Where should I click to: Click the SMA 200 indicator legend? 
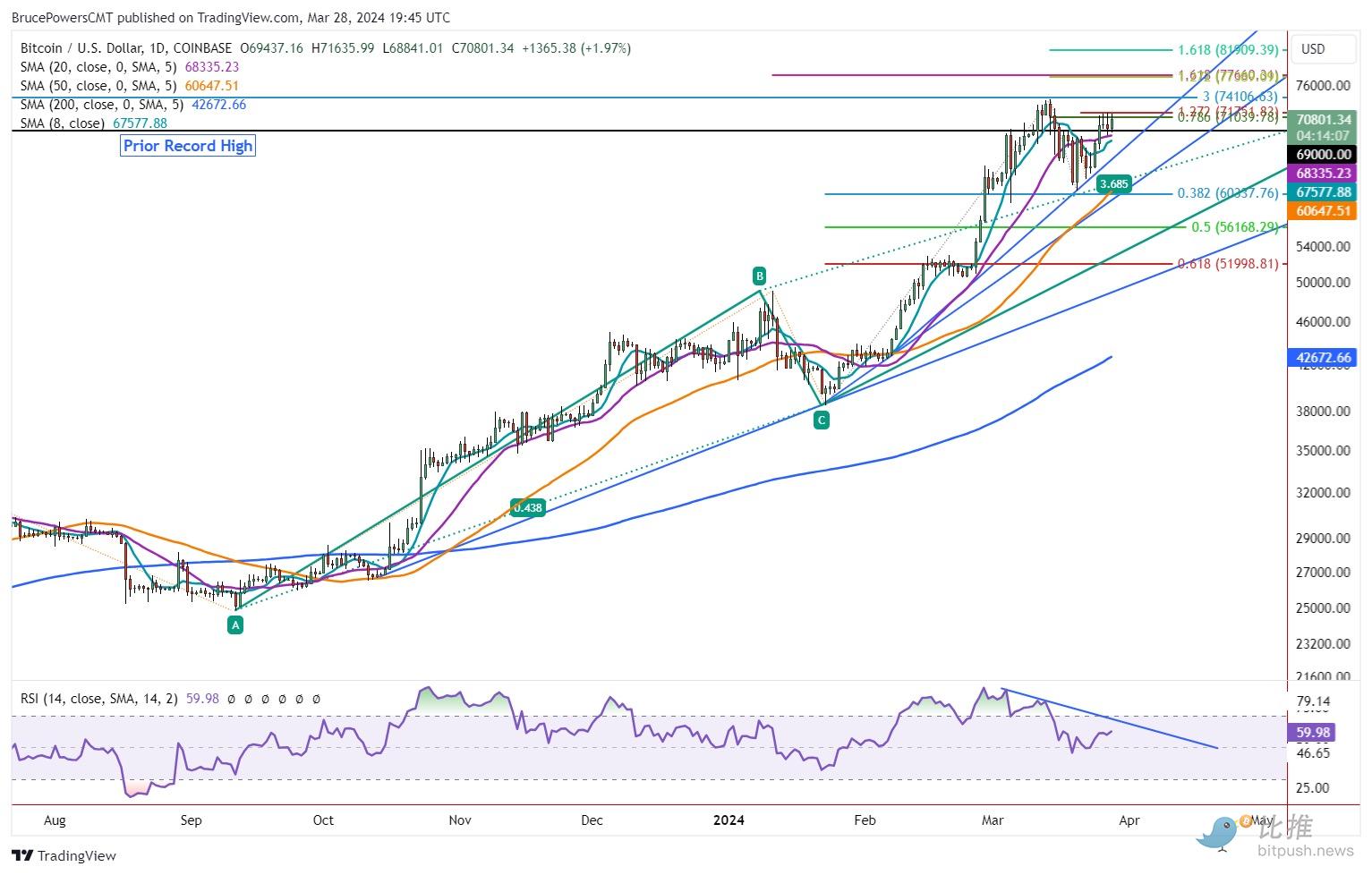(x=133, y=105)
